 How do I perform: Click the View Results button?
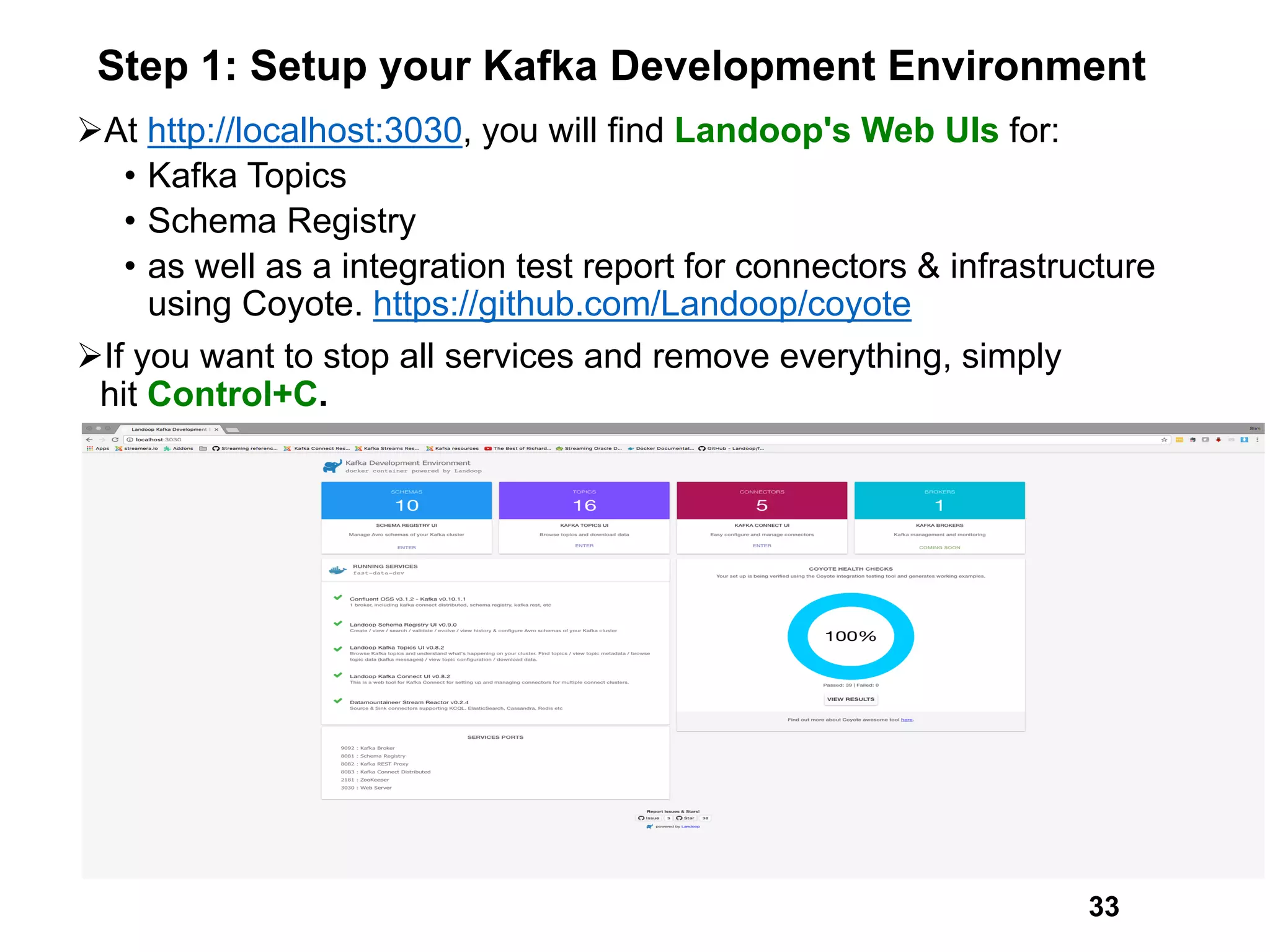point(851,699)
